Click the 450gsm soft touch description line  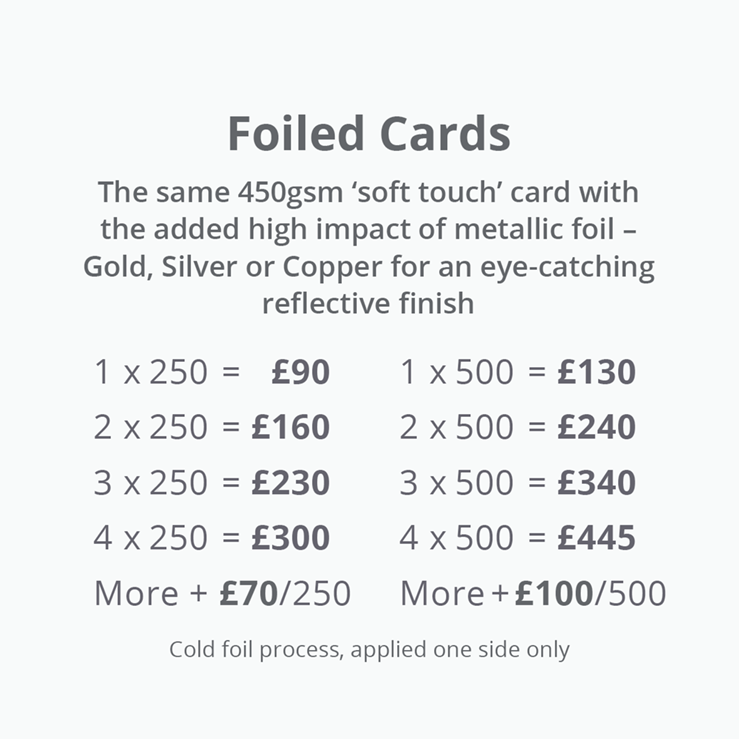369,192
